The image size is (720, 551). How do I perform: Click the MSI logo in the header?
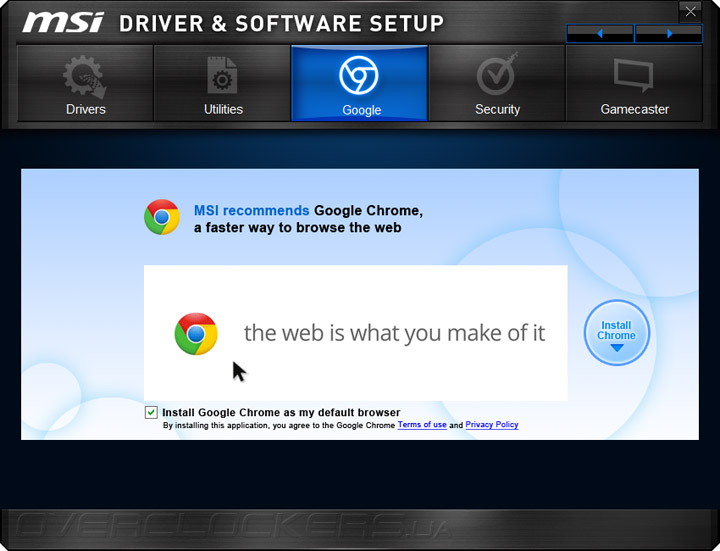pos(63,22)
